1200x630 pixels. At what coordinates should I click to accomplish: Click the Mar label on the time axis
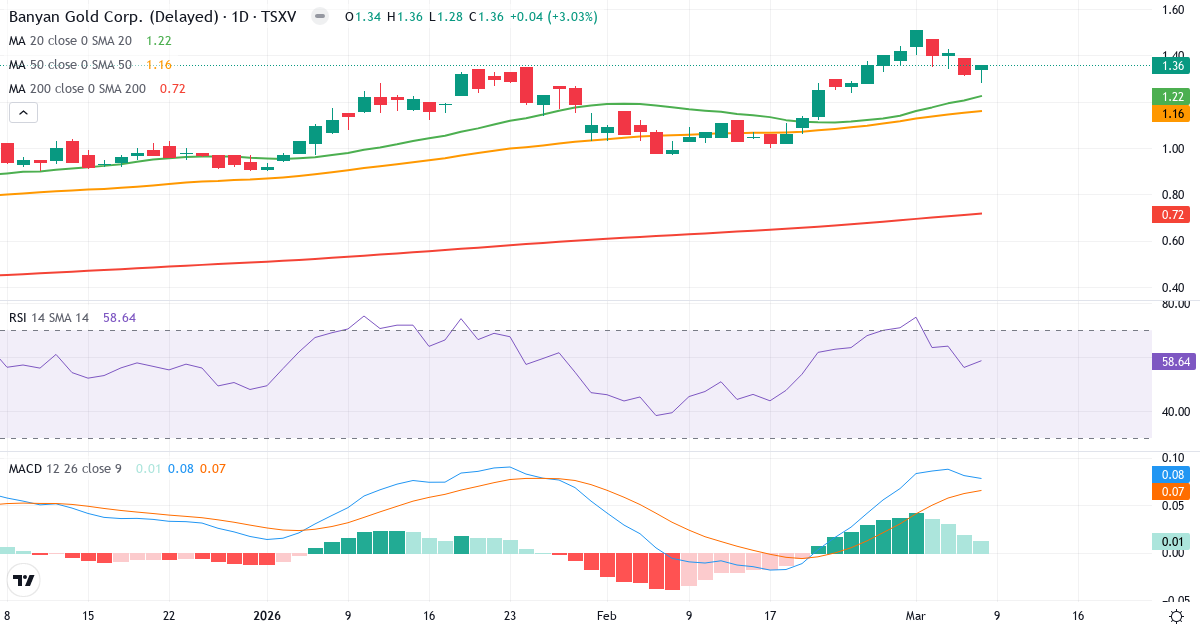[x=916, y=617]
